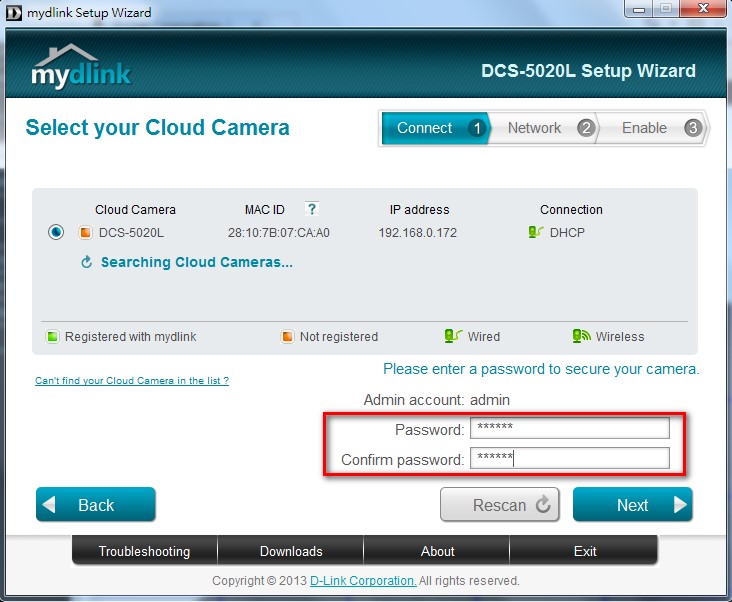
Task: Click the IP address column header
Action: tap(419, 210)
